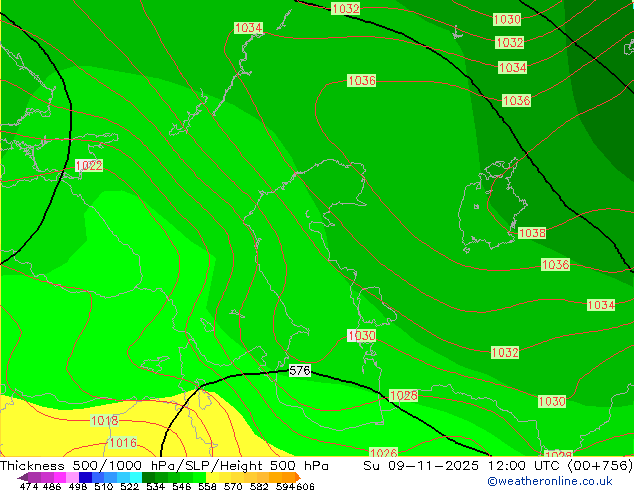The width and height of the screenshot is (634, 490).
Task: Select the 1016 isobar label
Action: [123, 442]
